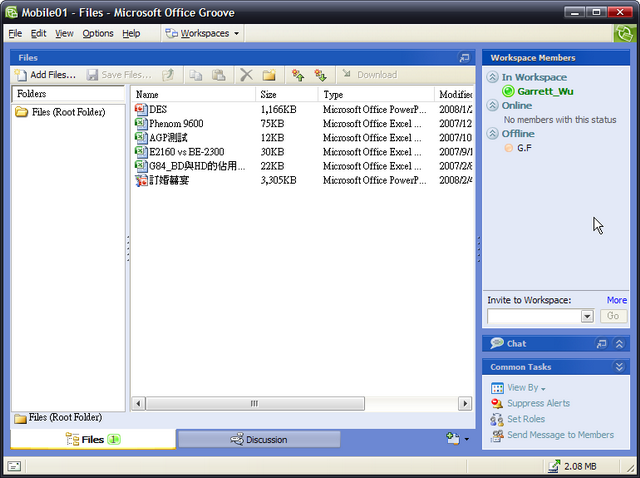Open the Invite to Workspace combo box arrow
This screenshot has height=478, width=640.
click(x=587, y=316)
